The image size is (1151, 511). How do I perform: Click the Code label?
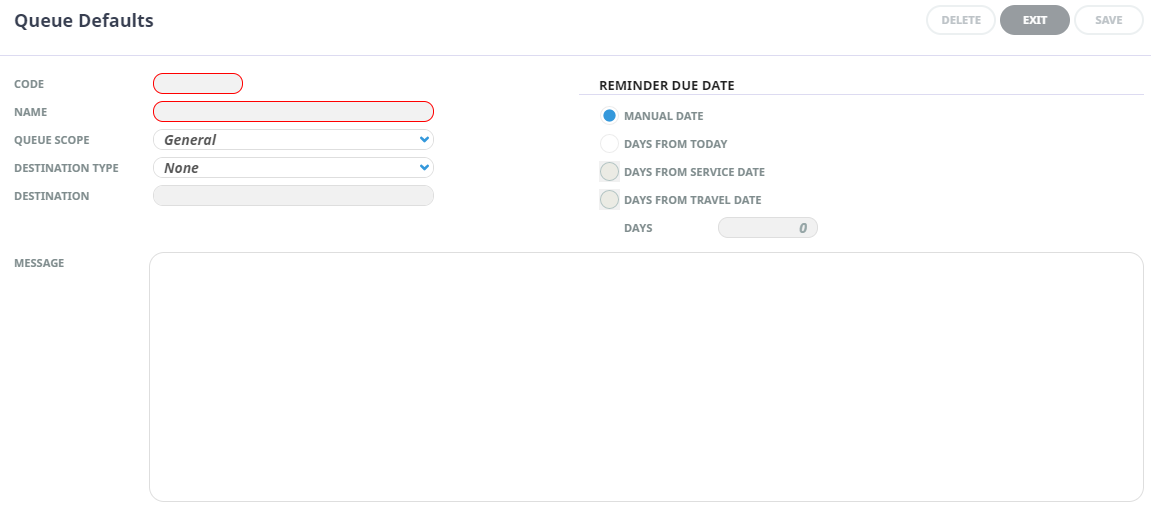[29, 84]
